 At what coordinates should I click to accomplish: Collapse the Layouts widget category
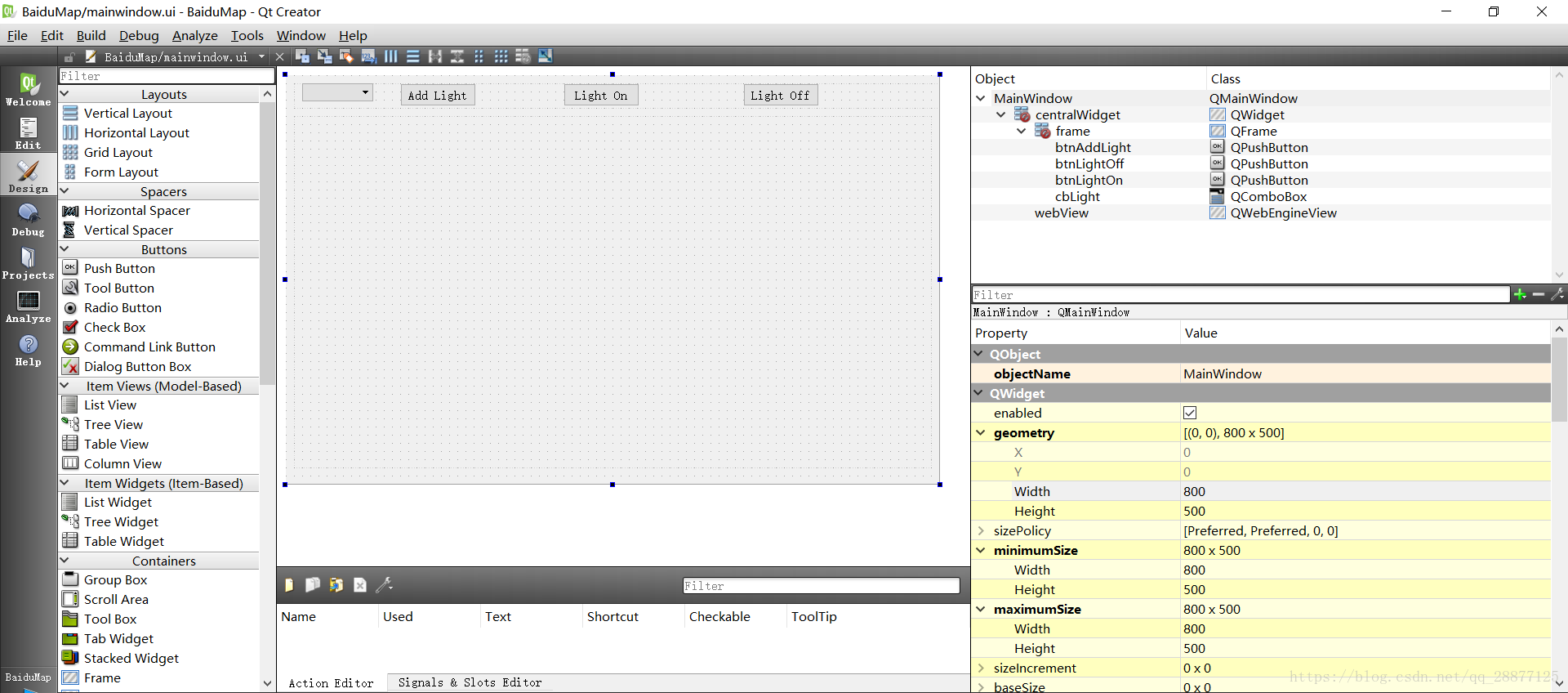65,94
